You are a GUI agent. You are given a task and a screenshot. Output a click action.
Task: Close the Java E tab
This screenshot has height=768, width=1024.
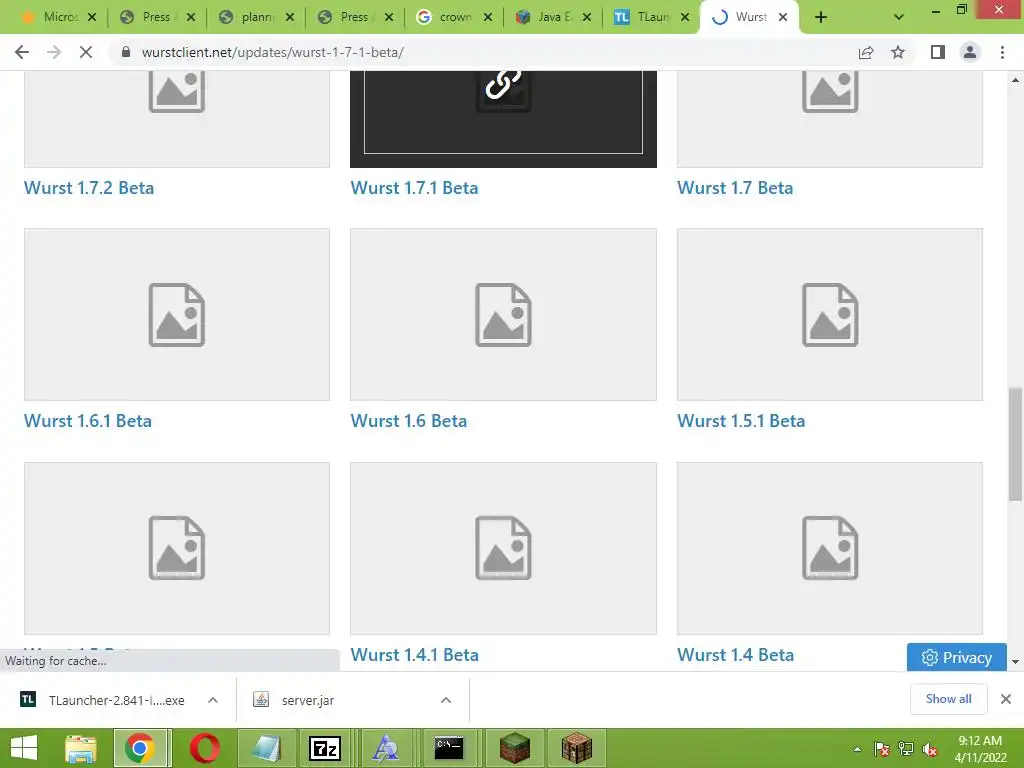pyautogui.click(x=586, y=18)
